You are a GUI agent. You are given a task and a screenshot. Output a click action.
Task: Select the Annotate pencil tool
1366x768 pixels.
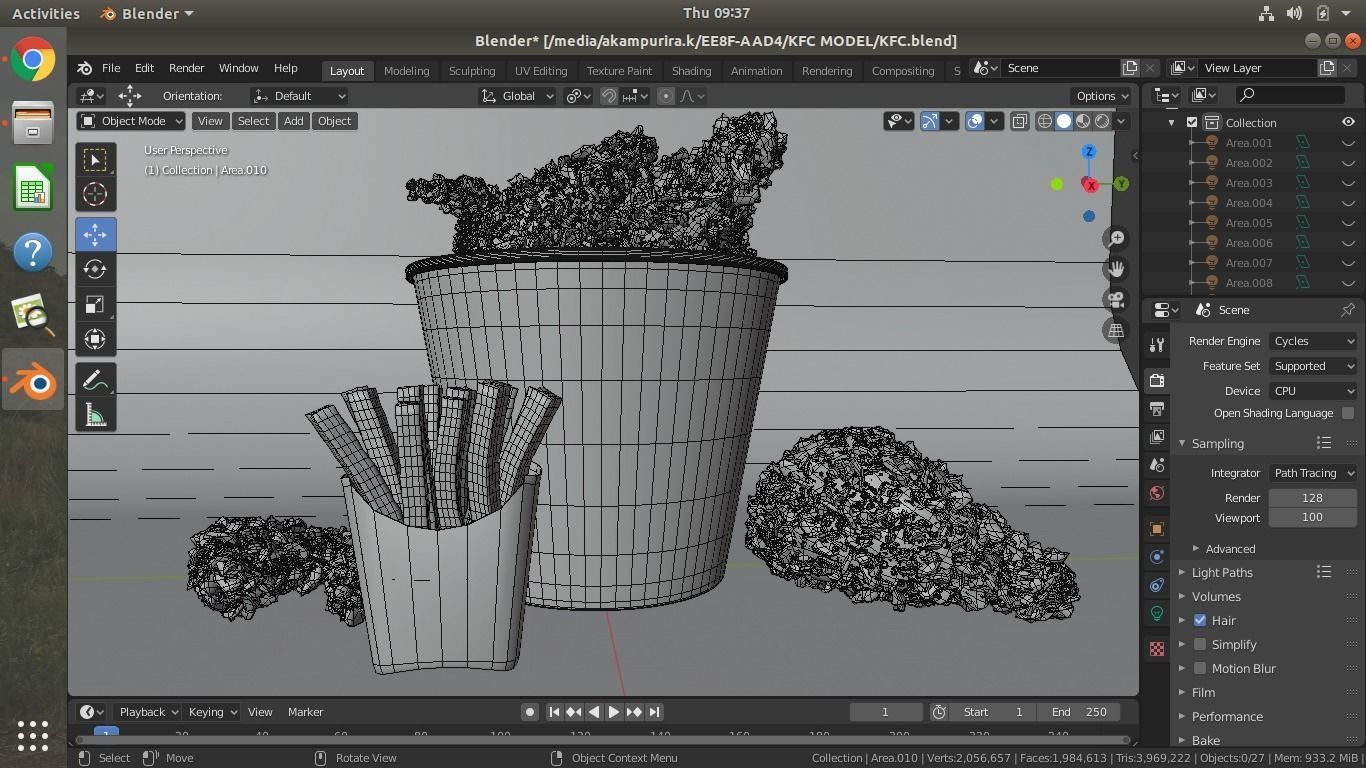pyautogui.click(x=95, y=380)
